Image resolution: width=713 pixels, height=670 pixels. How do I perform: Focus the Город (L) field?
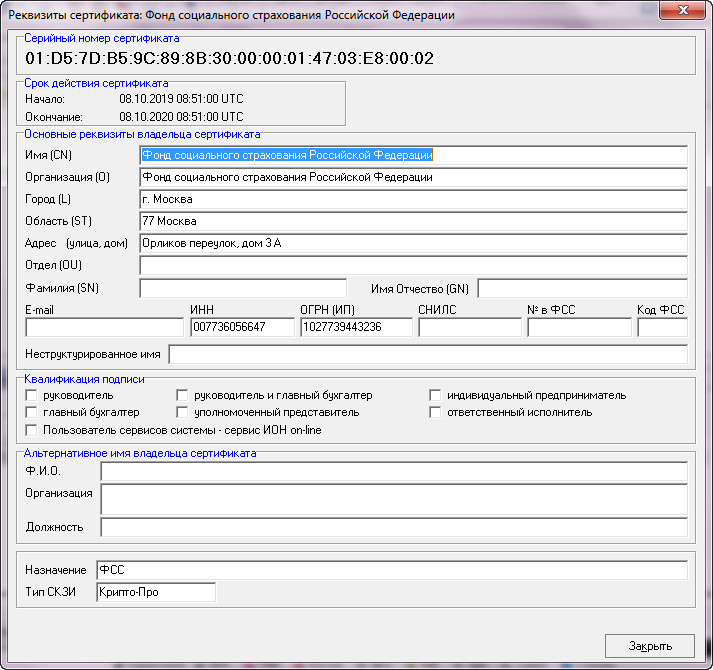[413, 199]
